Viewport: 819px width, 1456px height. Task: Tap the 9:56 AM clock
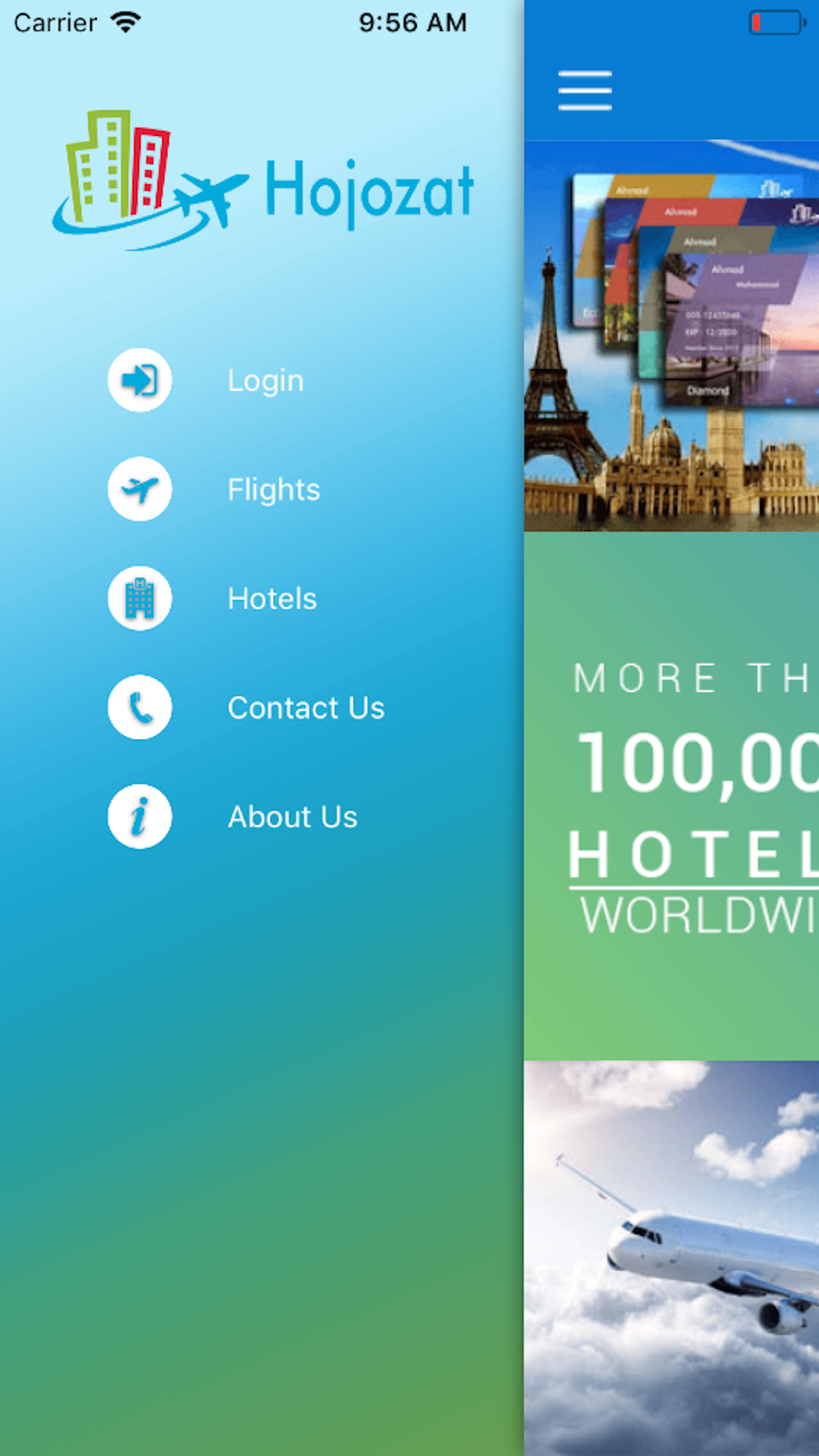[x=413, y=23]
